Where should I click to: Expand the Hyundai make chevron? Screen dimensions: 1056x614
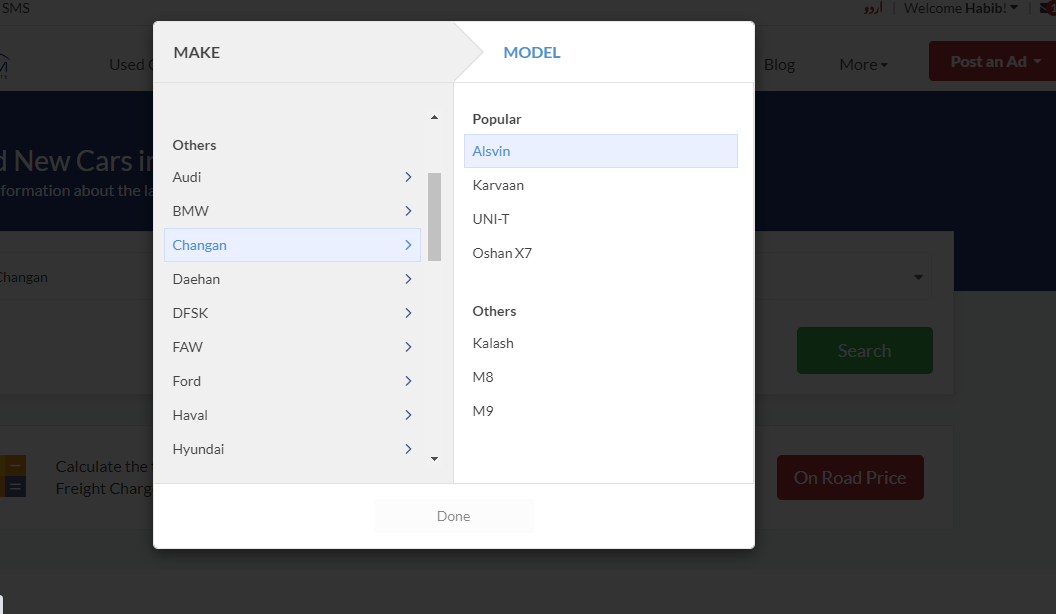[x=408, y=449]
